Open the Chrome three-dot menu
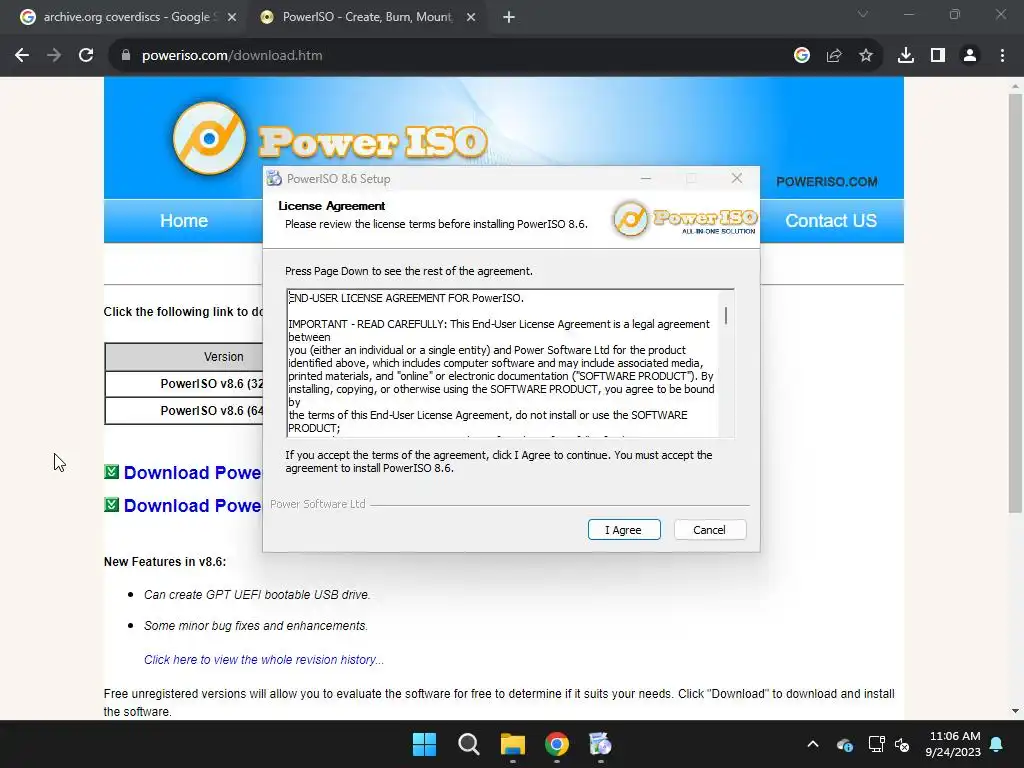Screen dimensions: 1024x768 (1002, 56)
